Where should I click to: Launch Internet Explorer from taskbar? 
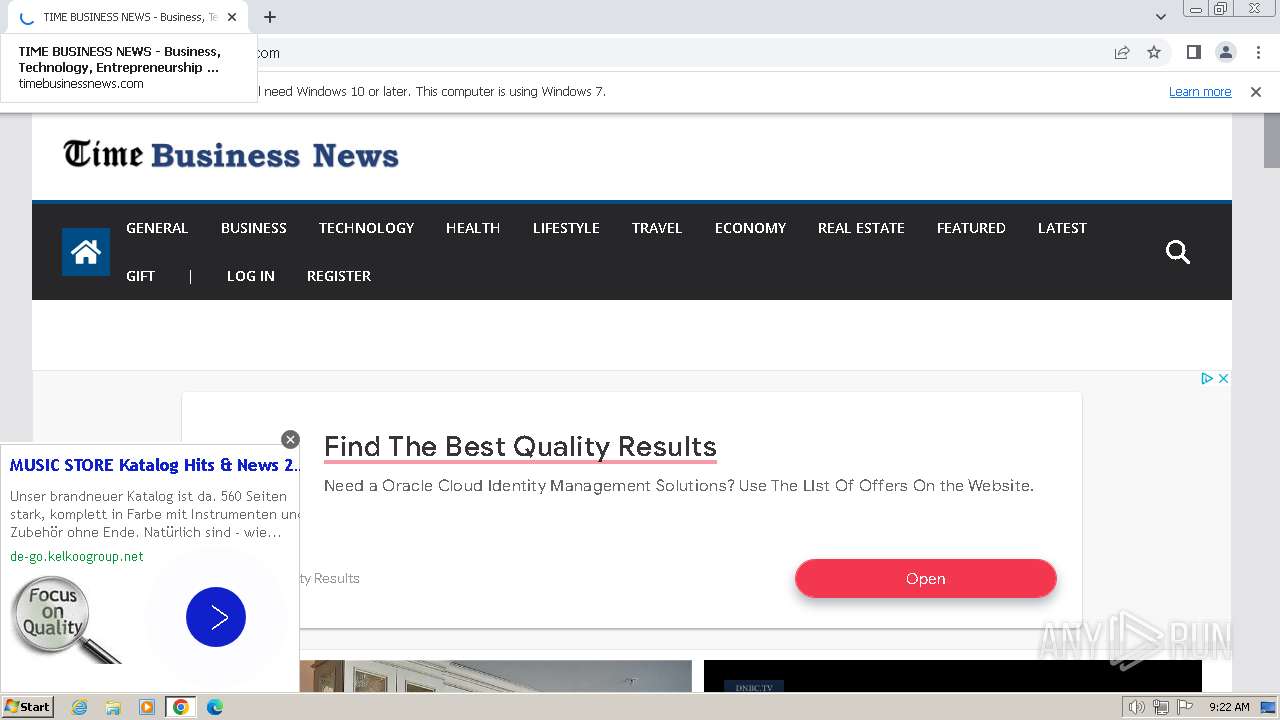79,707
